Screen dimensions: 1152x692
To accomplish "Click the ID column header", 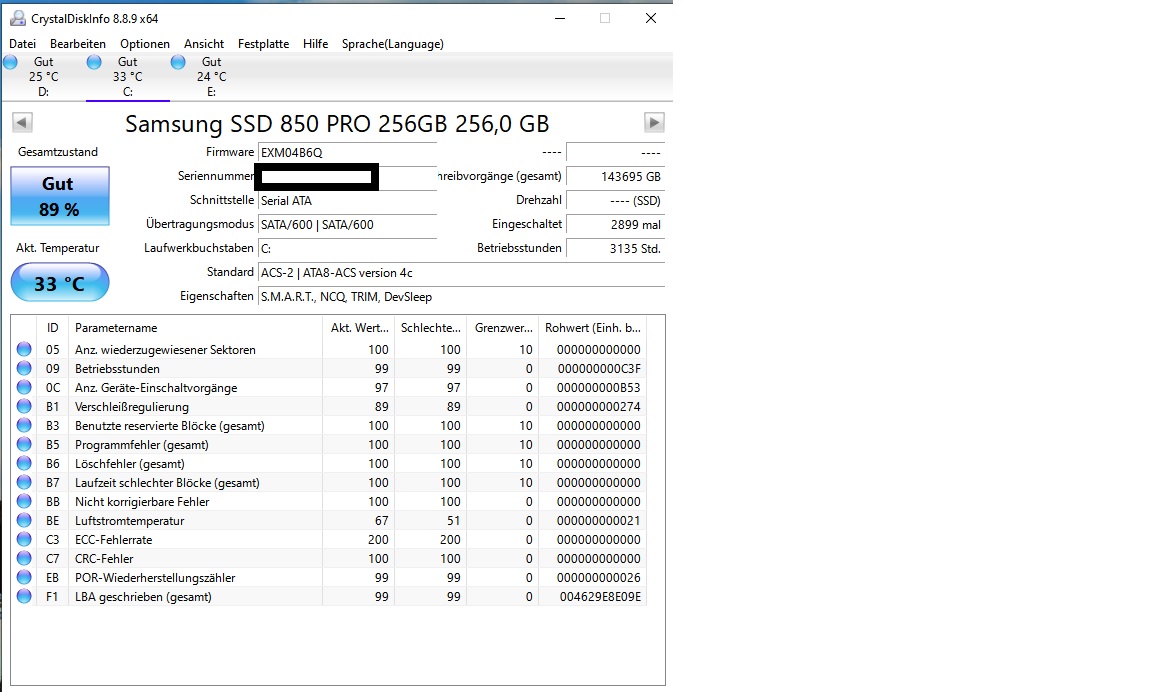I will (52, 328).
